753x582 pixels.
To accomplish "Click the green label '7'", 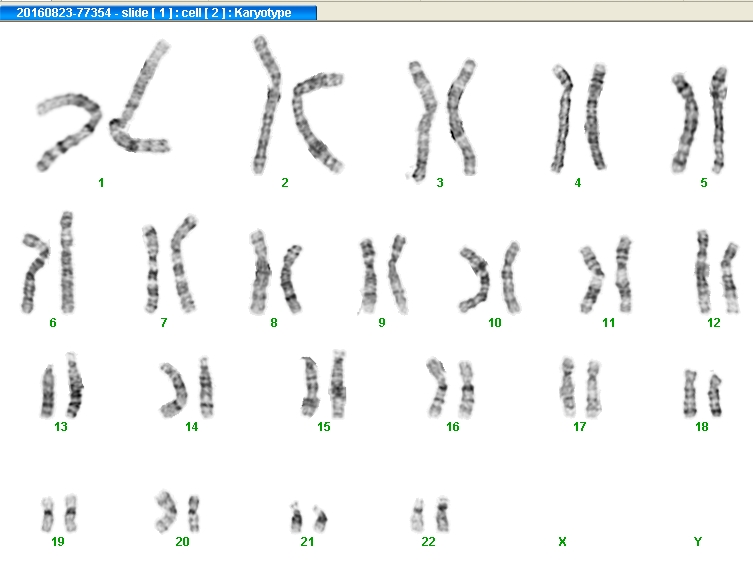I will click(x=164, y=323).
